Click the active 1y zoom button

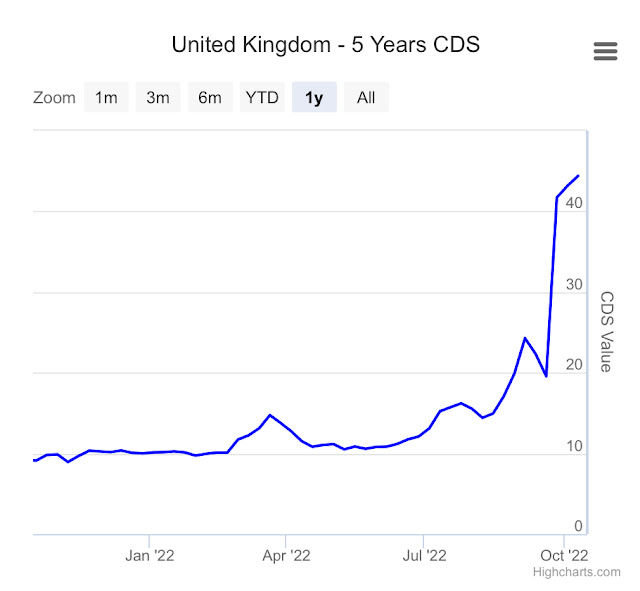tap(314, 97)
